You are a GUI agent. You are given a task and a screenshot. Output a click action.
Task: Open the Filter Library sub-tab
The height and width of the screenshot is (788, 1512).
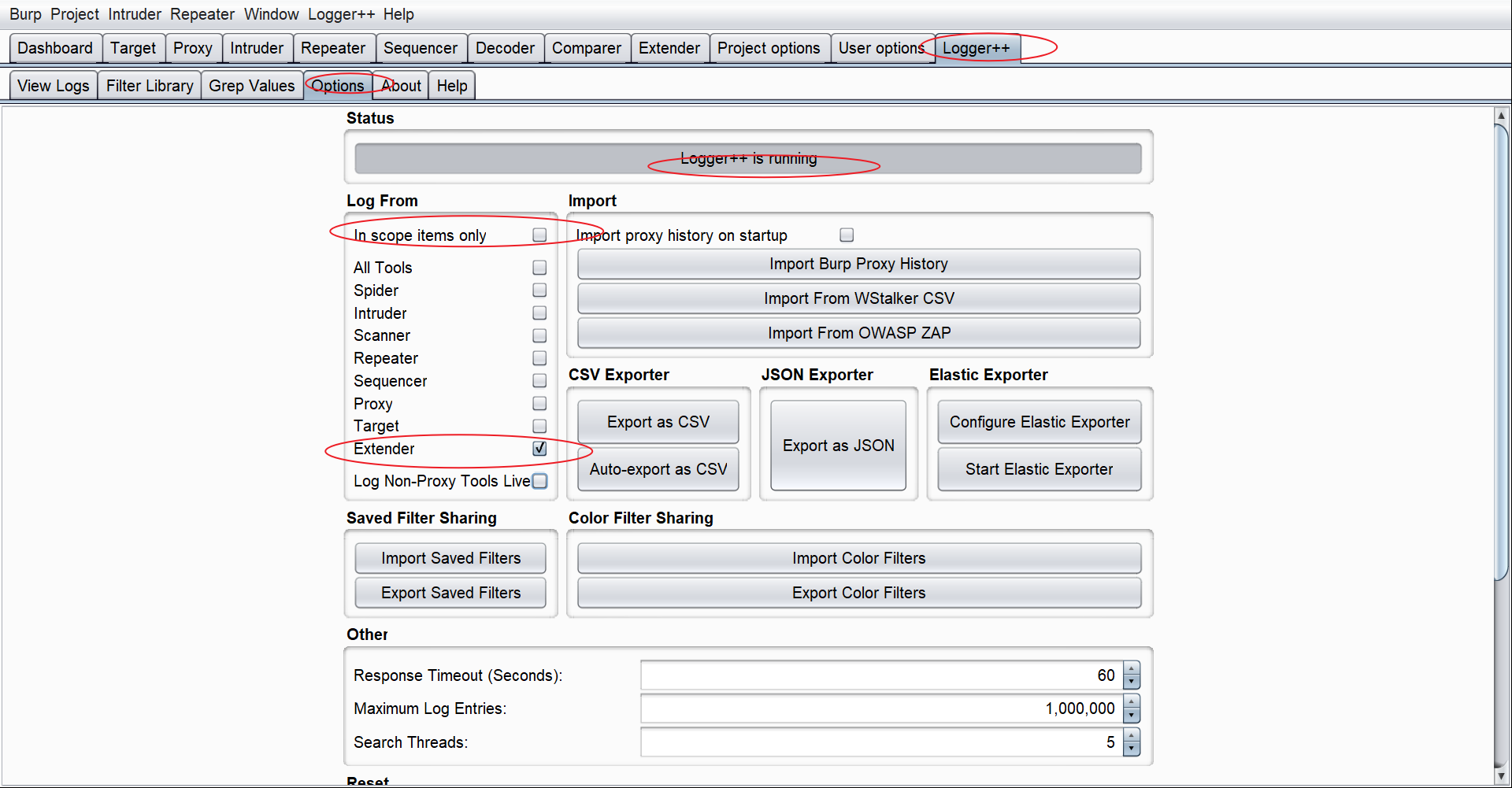coord(150,86)
